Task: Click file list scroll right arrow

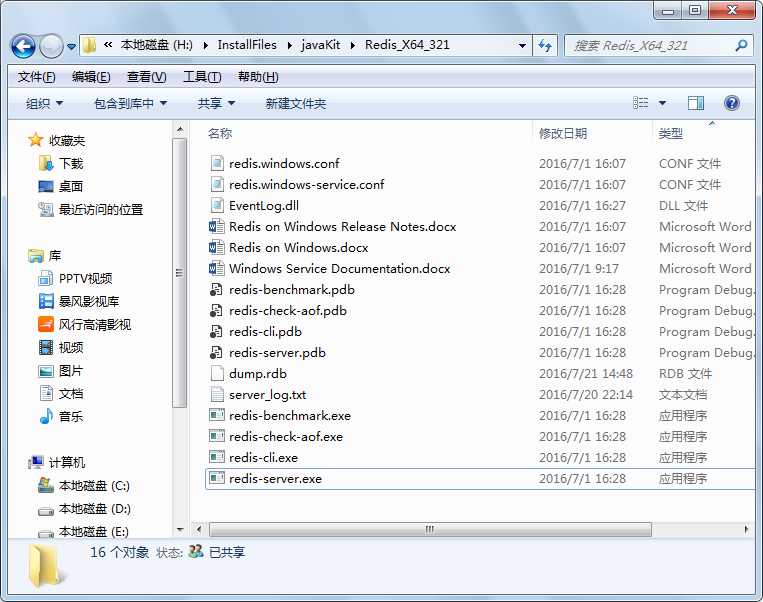Action: coord(747,529)
